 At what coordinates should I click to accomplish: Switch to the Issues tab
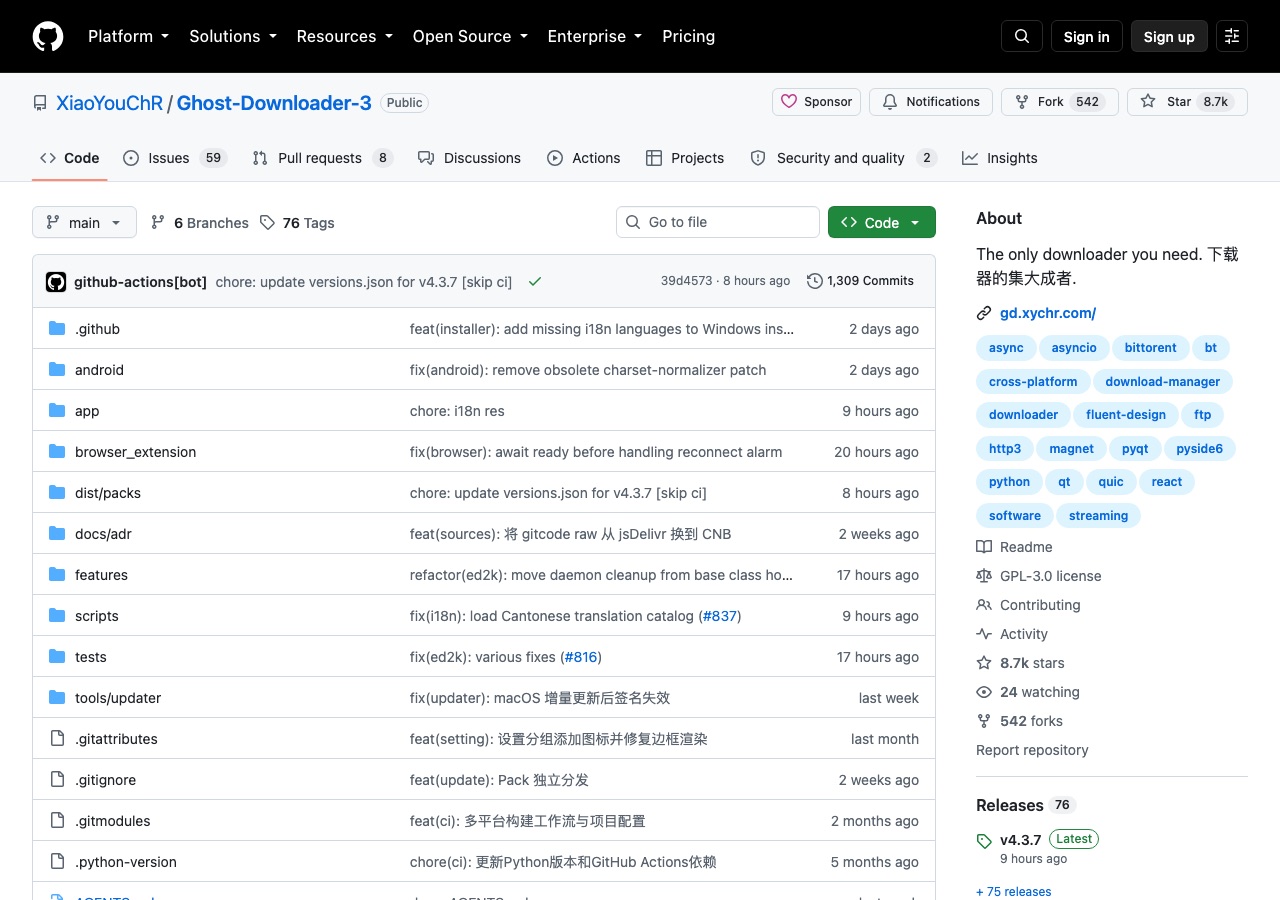coord(175,158)
